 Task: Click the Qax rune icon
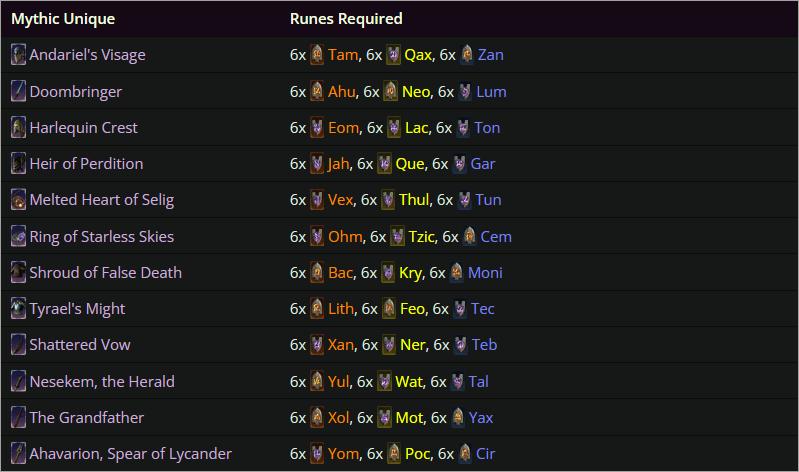pos(393,55)
